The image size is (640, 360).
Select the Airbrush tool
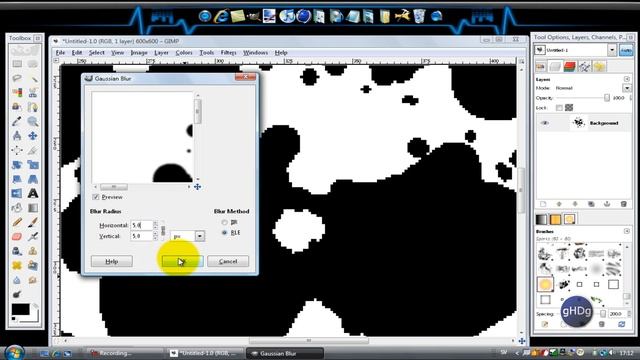[33, 236]
